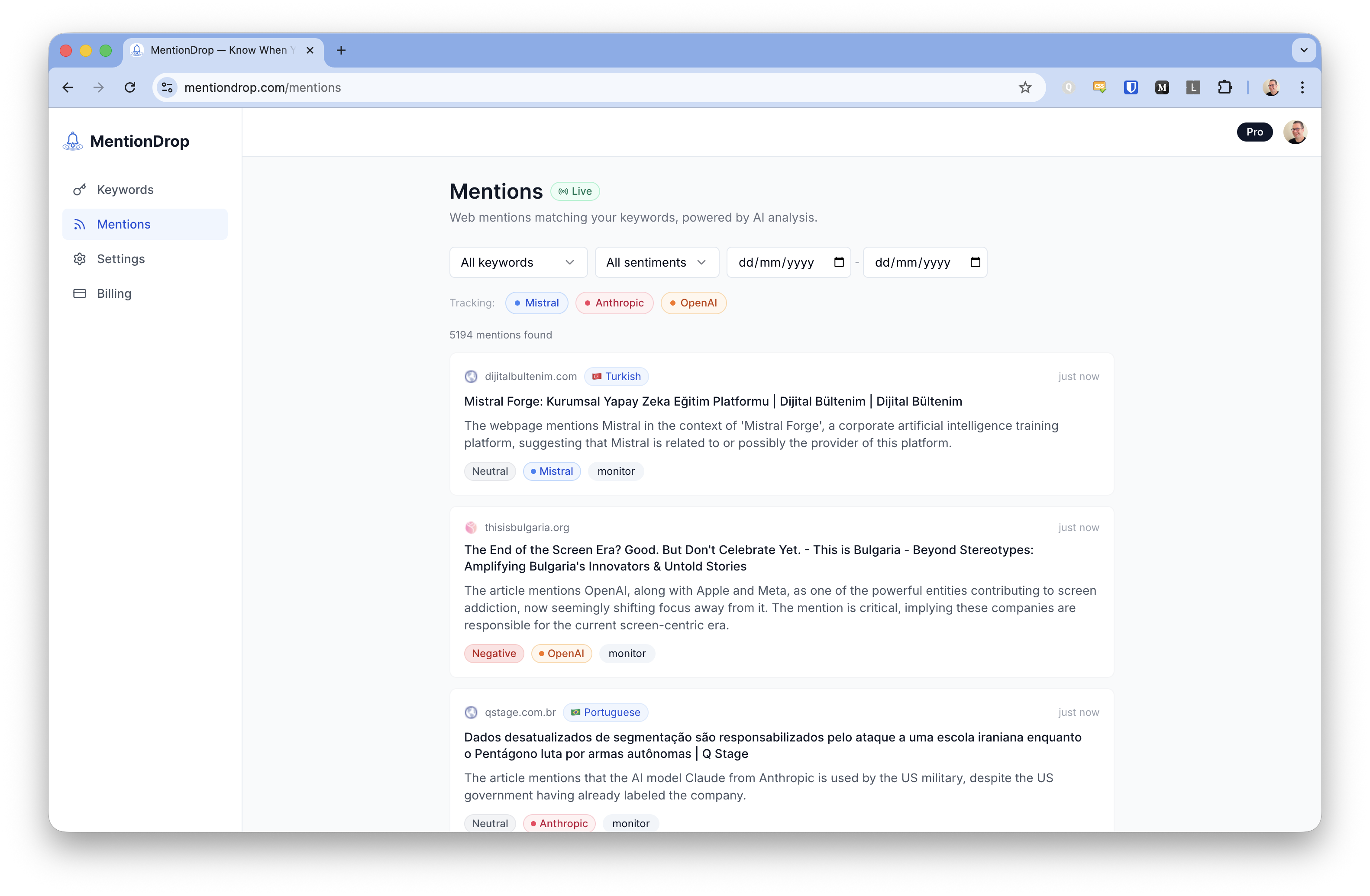Viewport: 1370px width, 896px height.
Task: Open the tab overview chevron in the titlebar
Action: (x=1303, y=50)
